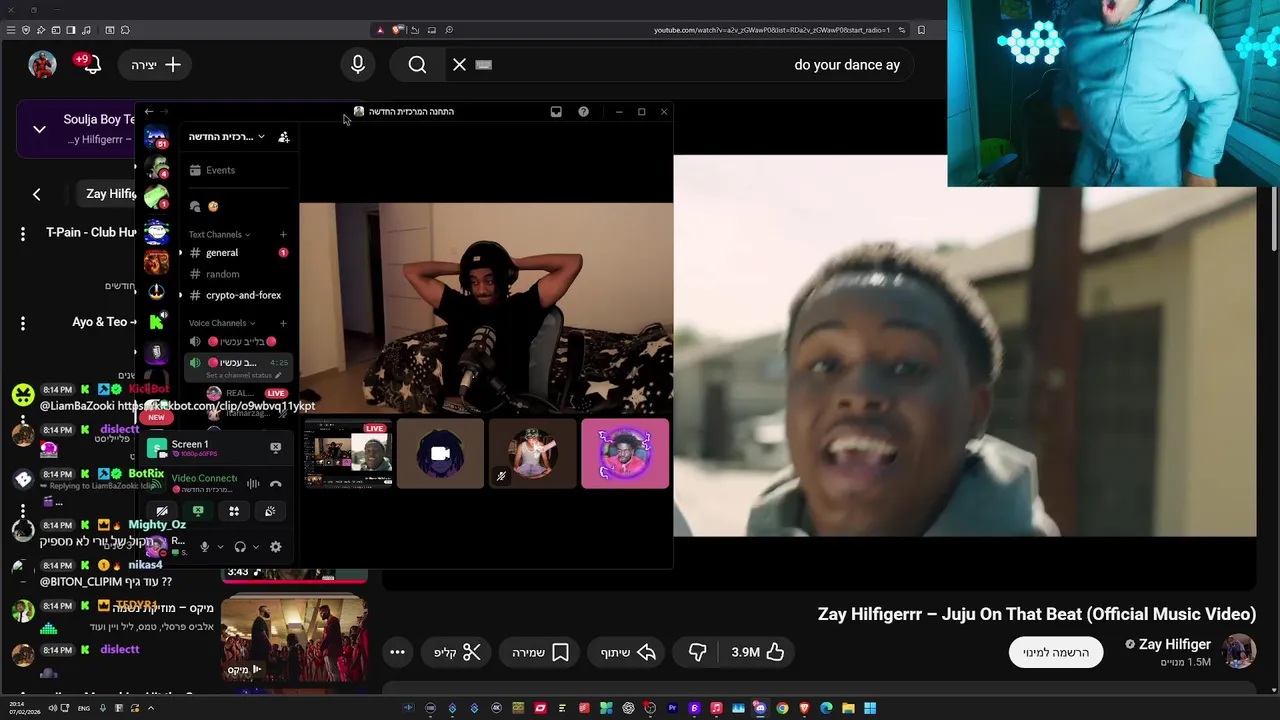Go back in Discord with arrow
This screenshot has width=1280, height=720.
[149, 112]
